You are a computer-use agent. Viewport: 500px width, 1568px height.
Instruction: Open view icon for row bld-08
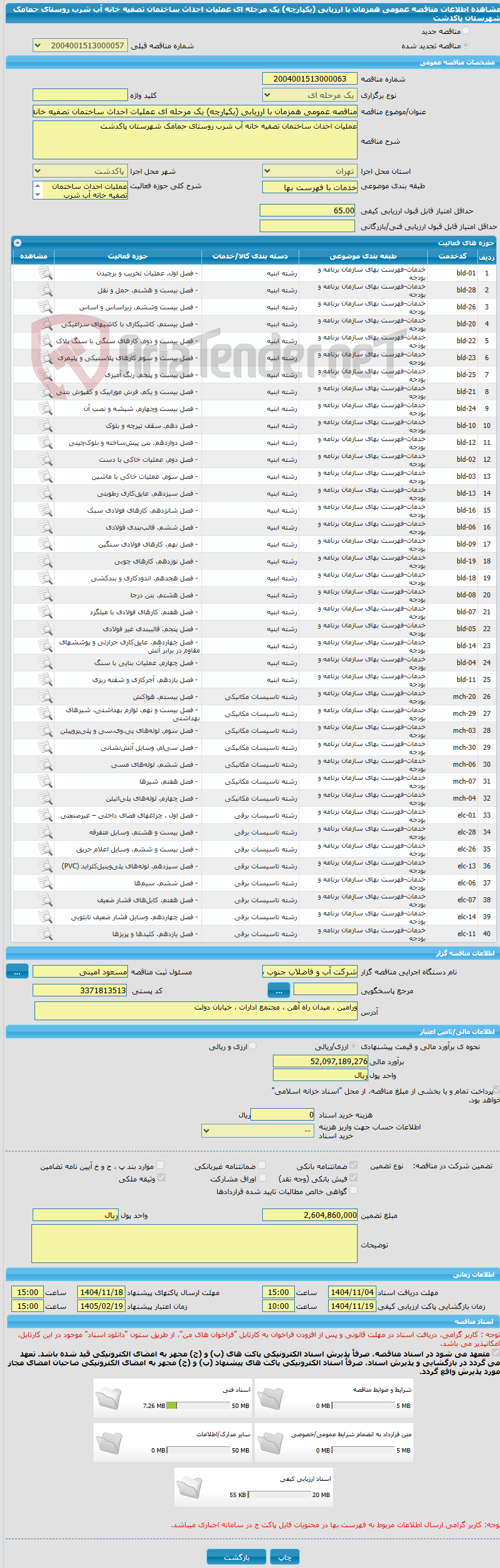point(45,595)
